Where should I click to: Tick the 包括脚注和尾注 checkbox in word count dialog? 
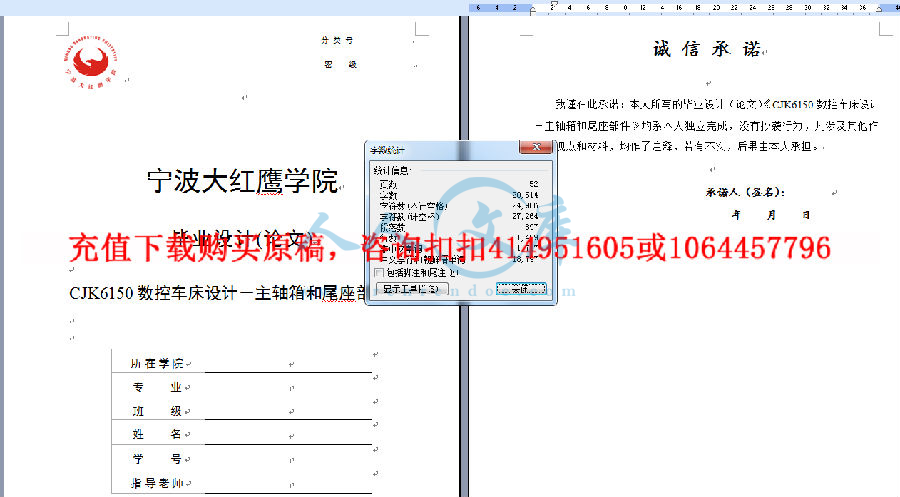pyautogui.click(x=379, y=273)
